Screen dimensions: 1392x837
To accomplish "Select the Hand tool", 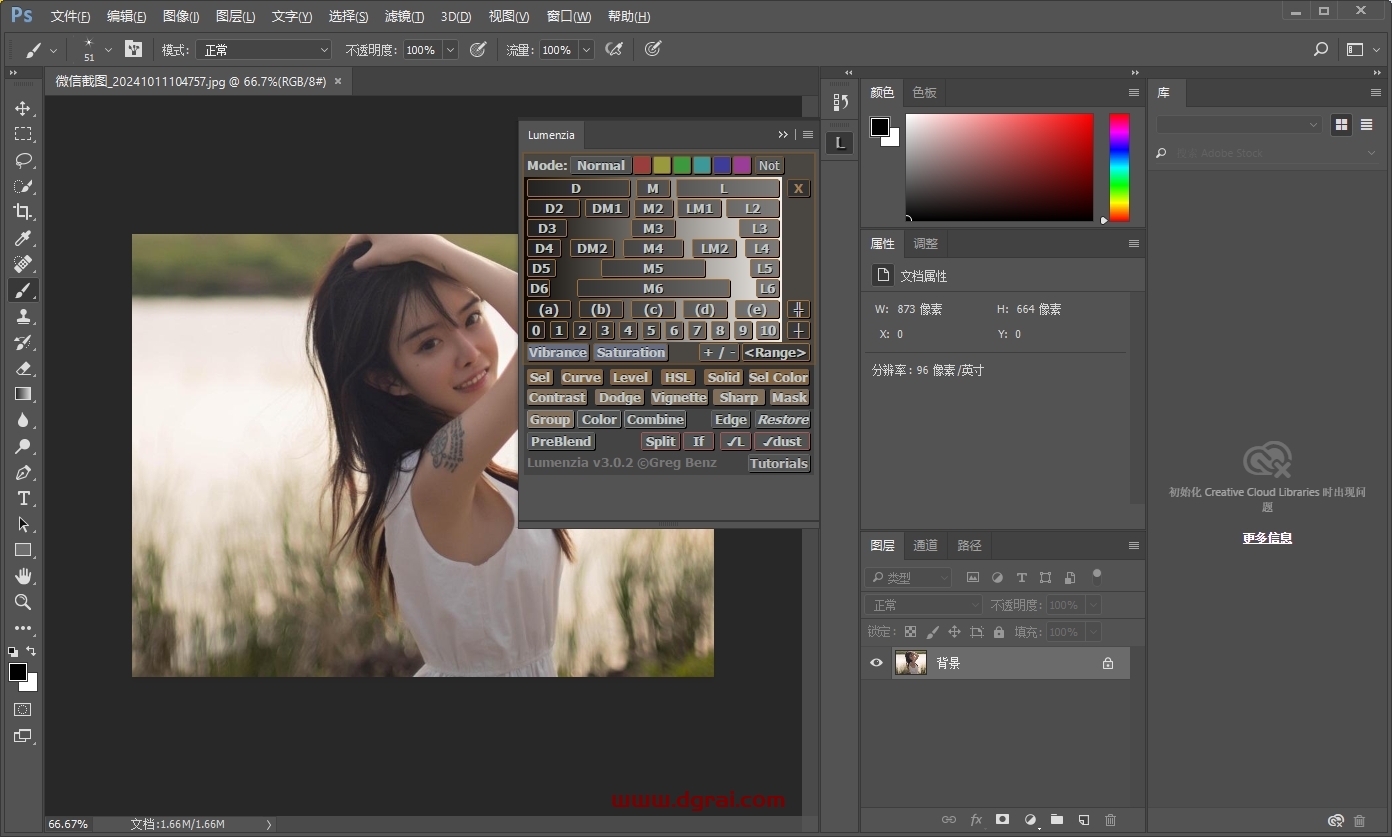I will tap(23, 576).
